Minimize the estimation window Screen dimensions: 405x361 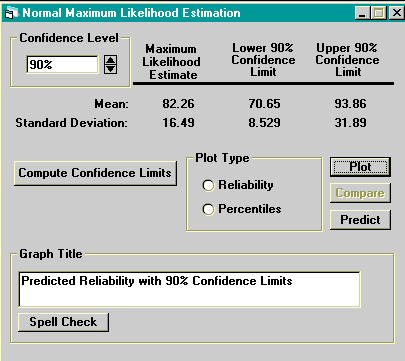(363, 13)
